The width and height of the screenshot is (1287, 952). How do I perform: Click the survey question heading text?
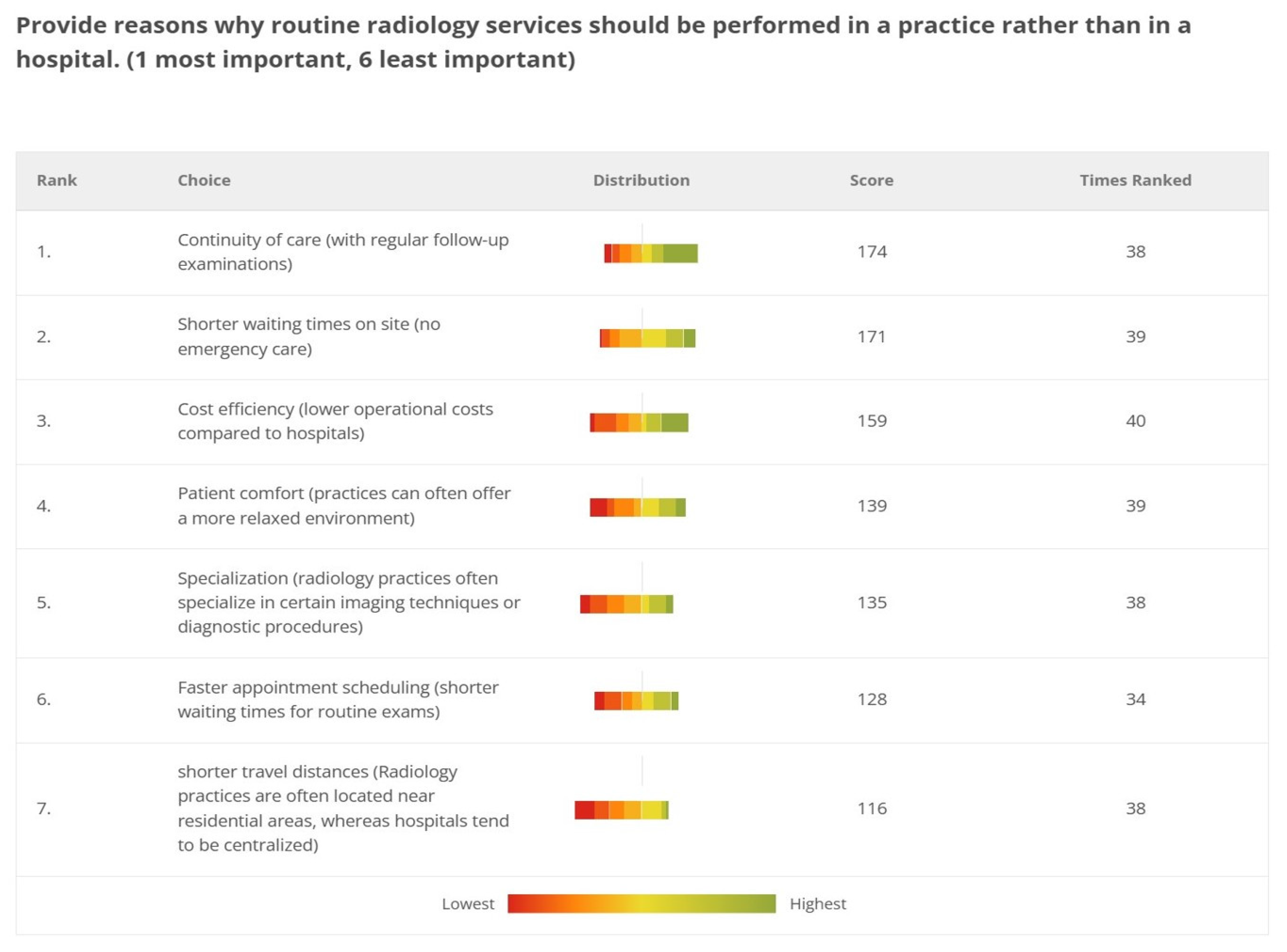tap(602, 42)
